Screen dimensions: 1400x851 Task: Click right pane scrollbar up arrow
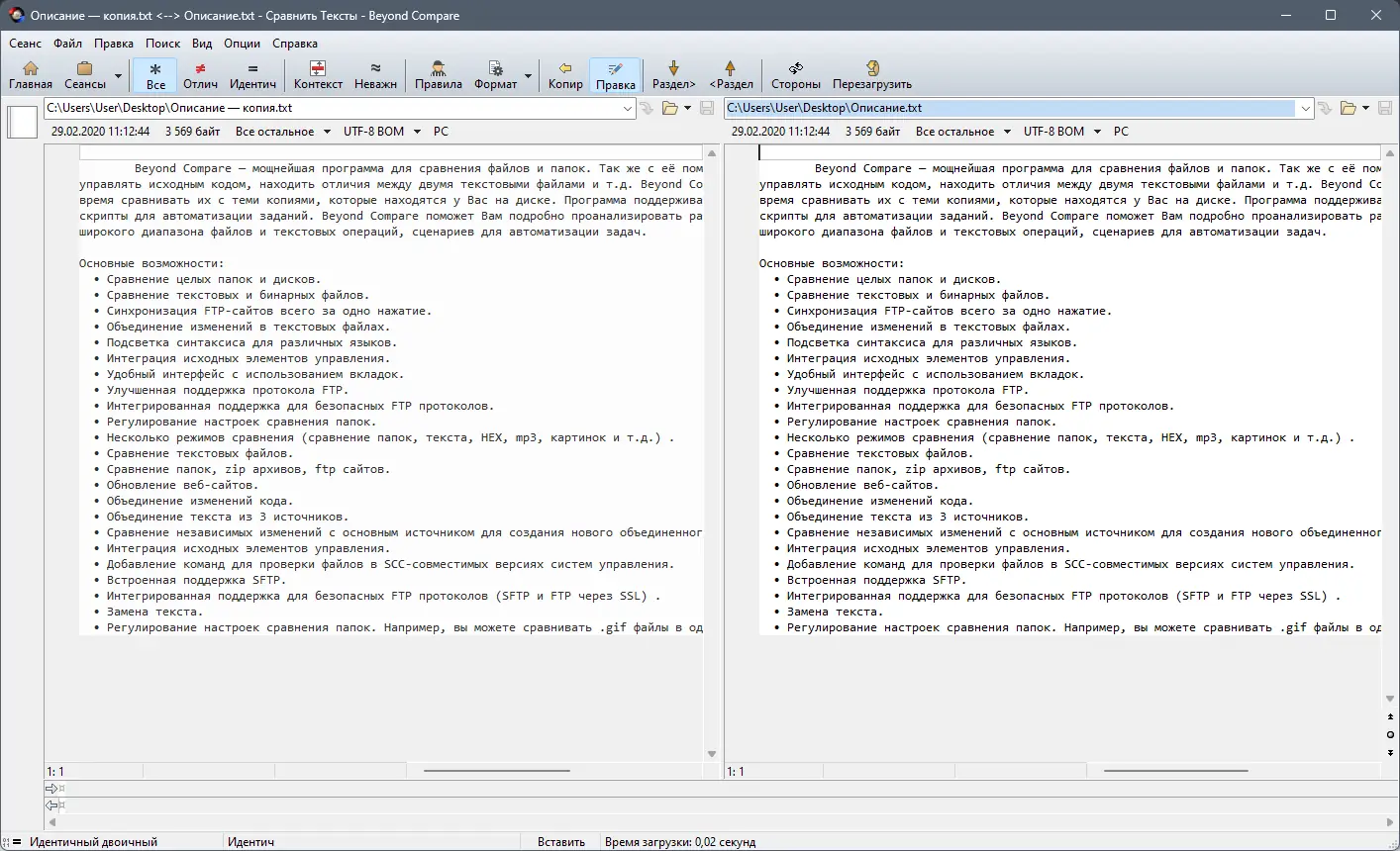[x=1390, y=153]
